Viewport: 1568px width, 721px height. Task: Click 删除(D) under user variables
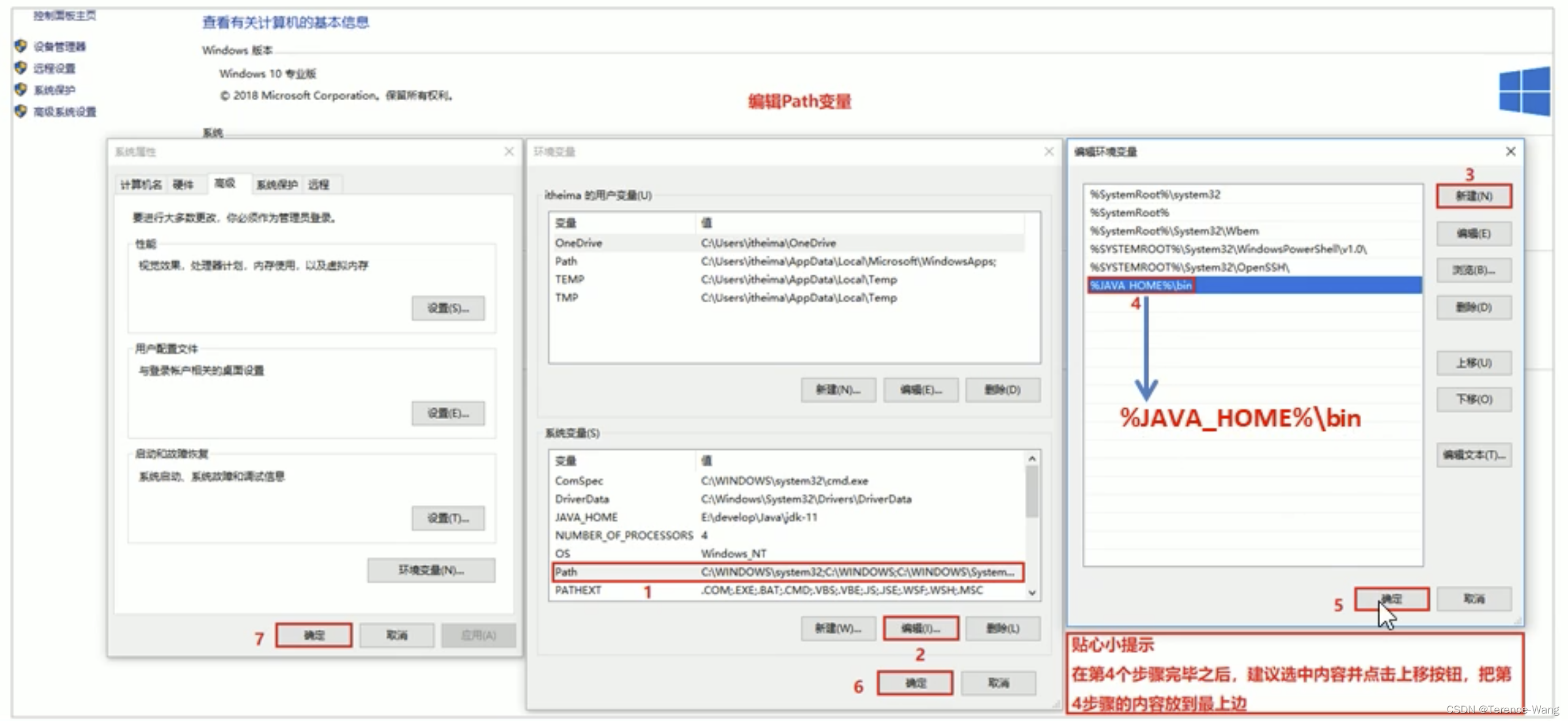tap(1002, 390)
